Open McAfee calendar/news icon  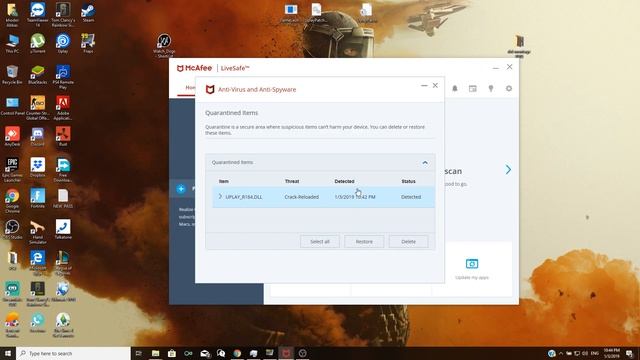[473, 89]
